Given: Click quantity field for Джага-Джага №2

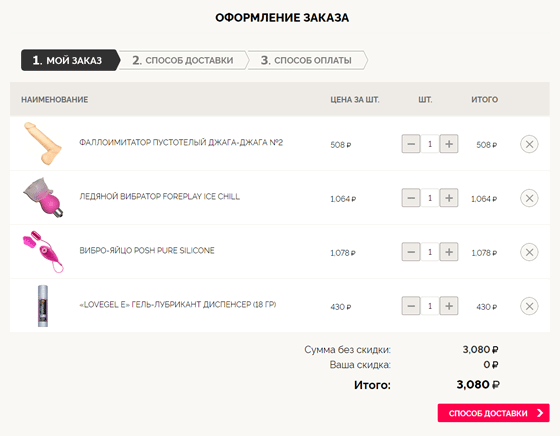Looking at the screenshot, I should pyautogui.click(x=430, y=144).
